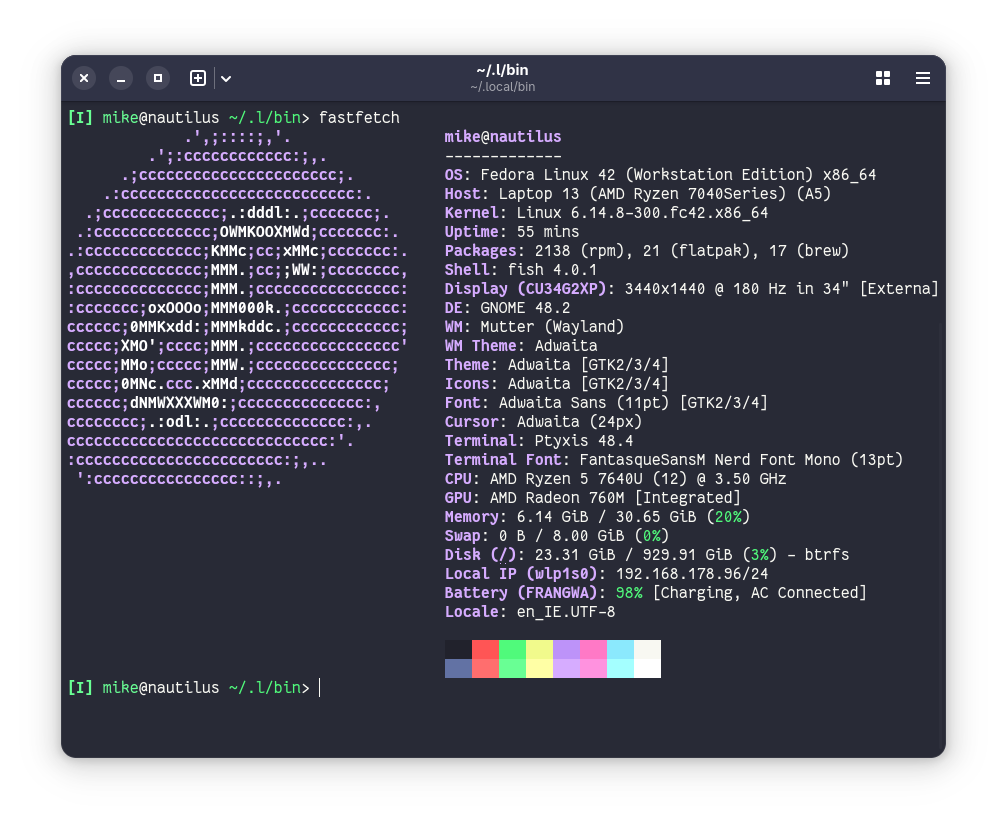Viewport: 1007px width, 825px height.
Task: Click the ~/.local/bin subtitle text
Action: 502,87
